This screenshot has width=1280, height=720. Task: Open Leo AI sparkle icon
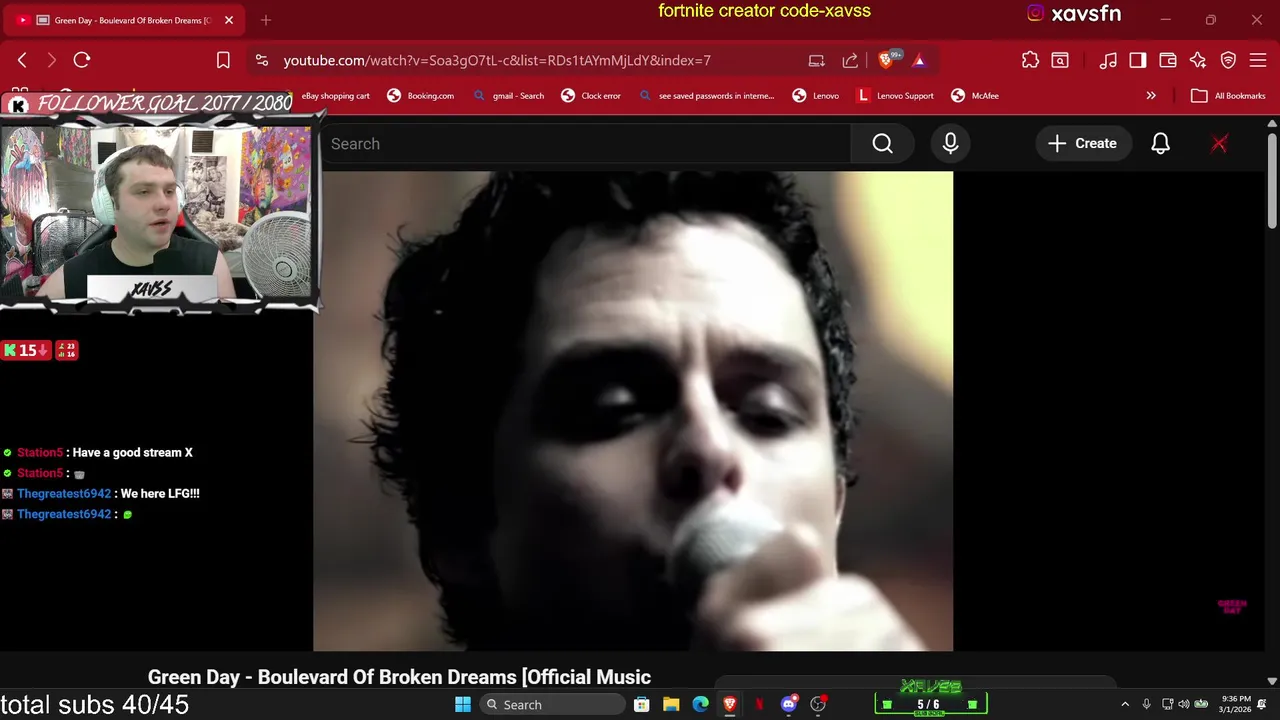(1198, 60)
